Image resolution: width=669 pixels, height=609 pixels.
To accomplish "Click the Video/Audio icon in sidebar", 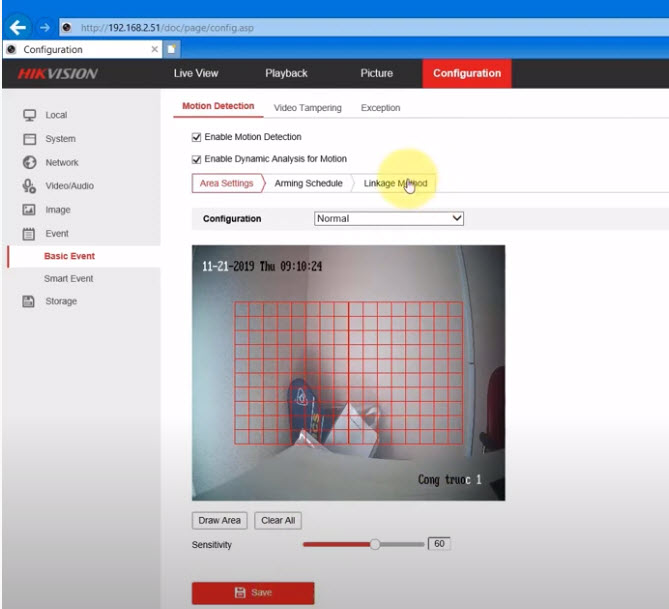I will tap(29, 186).
